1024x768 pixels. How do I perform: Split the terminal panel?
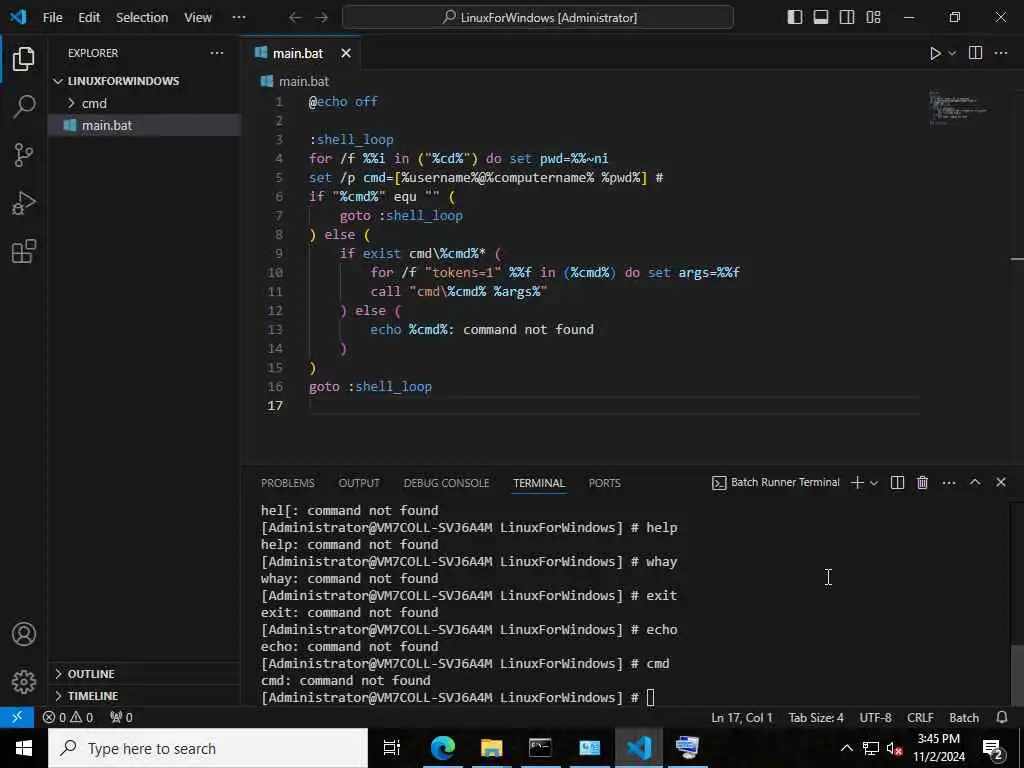click(x=897, y=483)
